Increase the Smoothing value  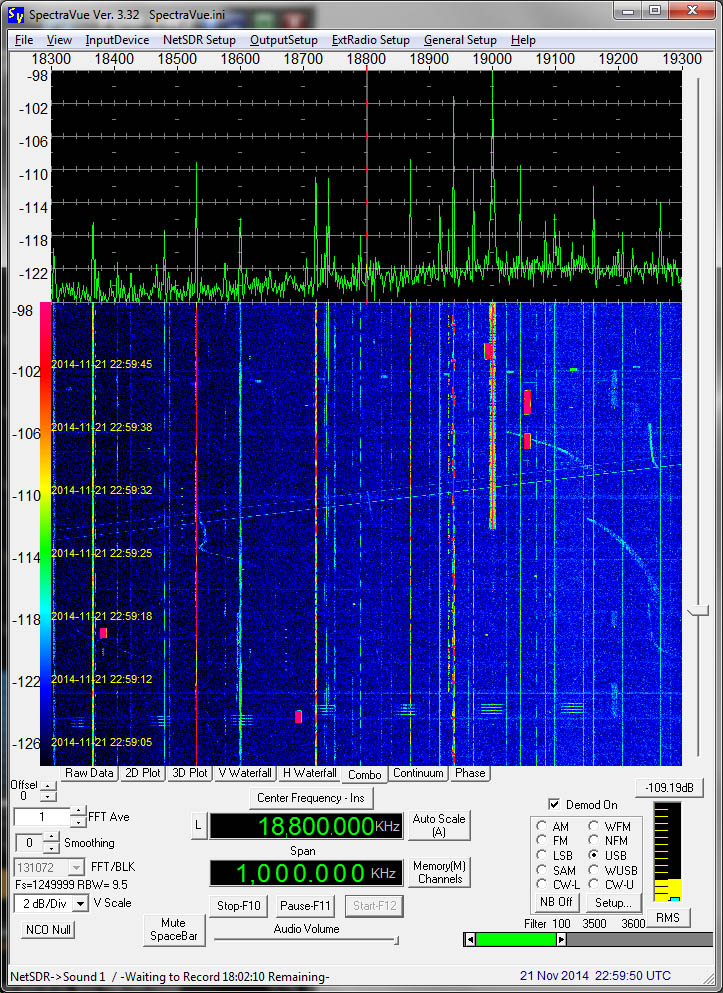51,837
